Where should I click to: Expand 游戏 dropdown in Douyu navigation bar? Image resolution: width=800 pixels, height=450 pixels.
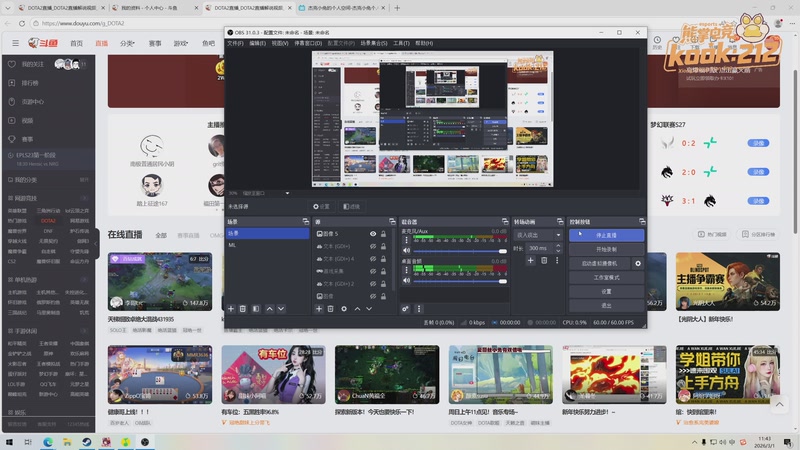[x=181, y=43]
